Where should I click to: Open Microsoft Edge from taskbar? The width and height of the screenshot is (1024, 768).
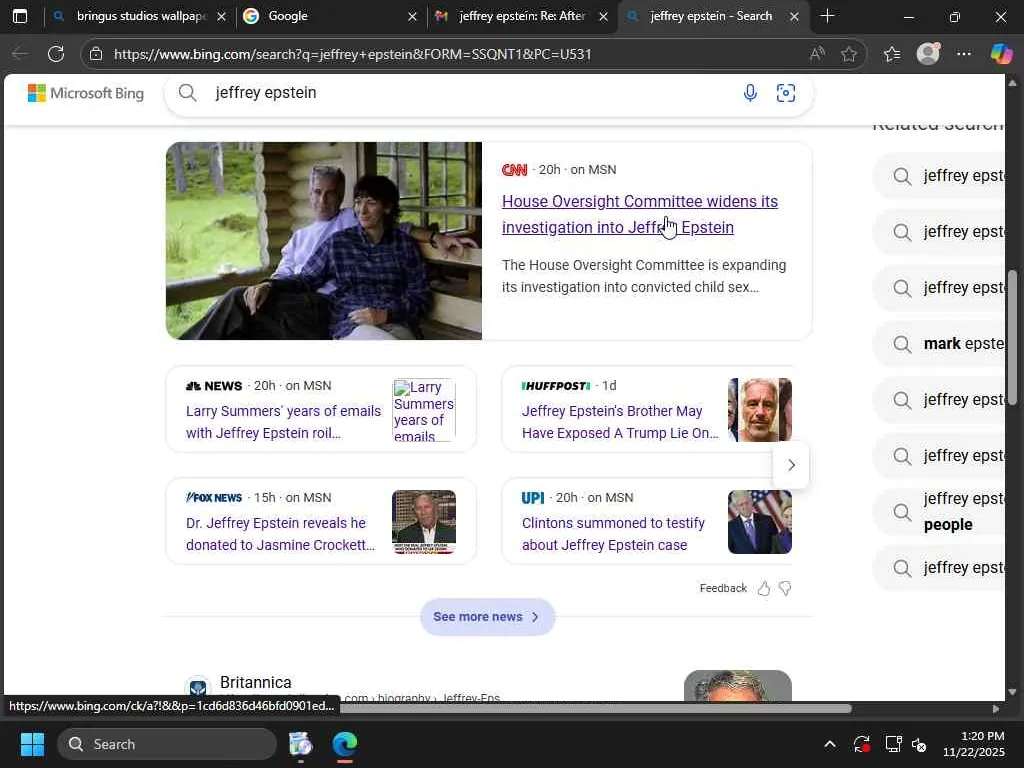(x=345, y=744)
